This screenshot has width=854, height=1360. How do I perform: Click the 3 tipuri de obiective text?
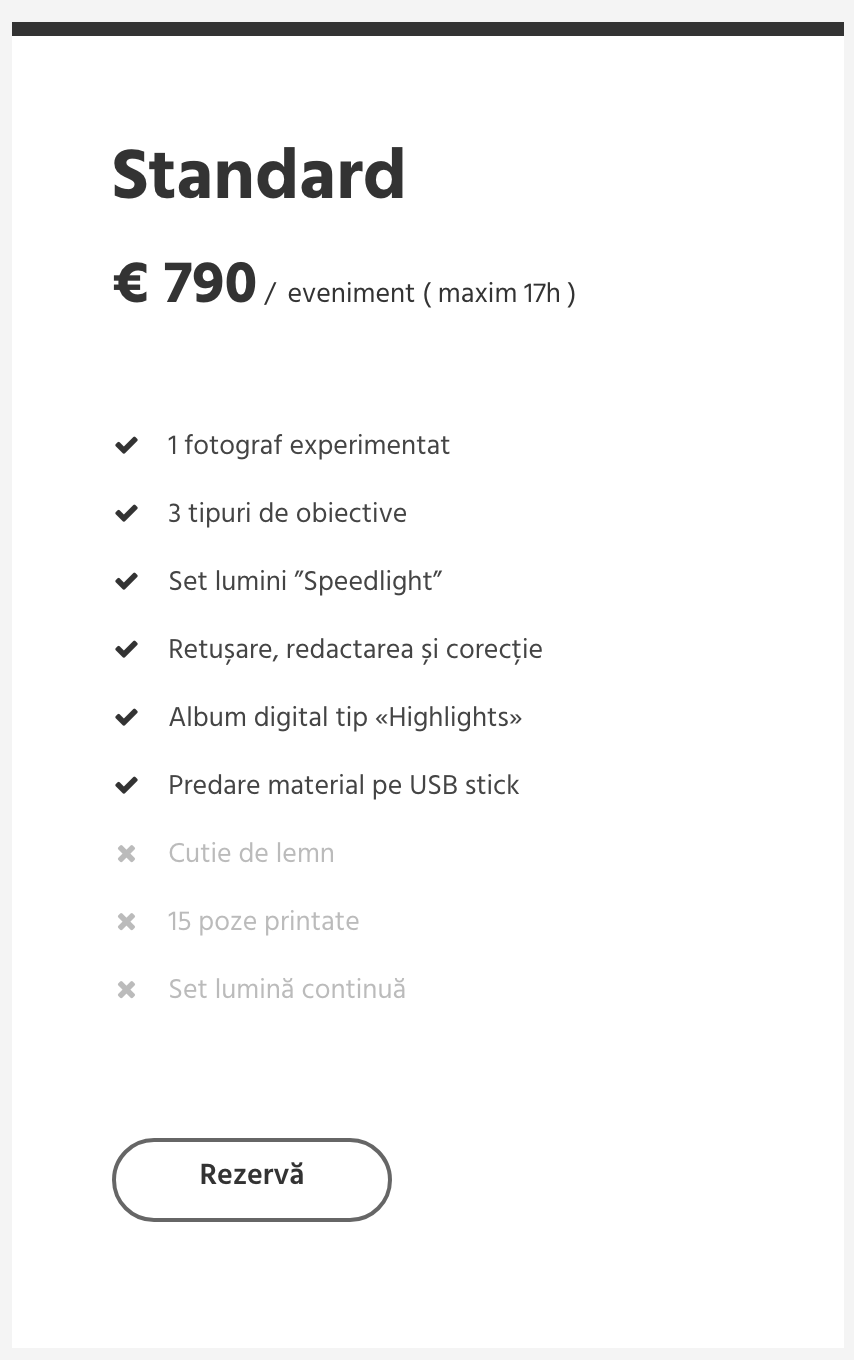click(x=288, y=513)
